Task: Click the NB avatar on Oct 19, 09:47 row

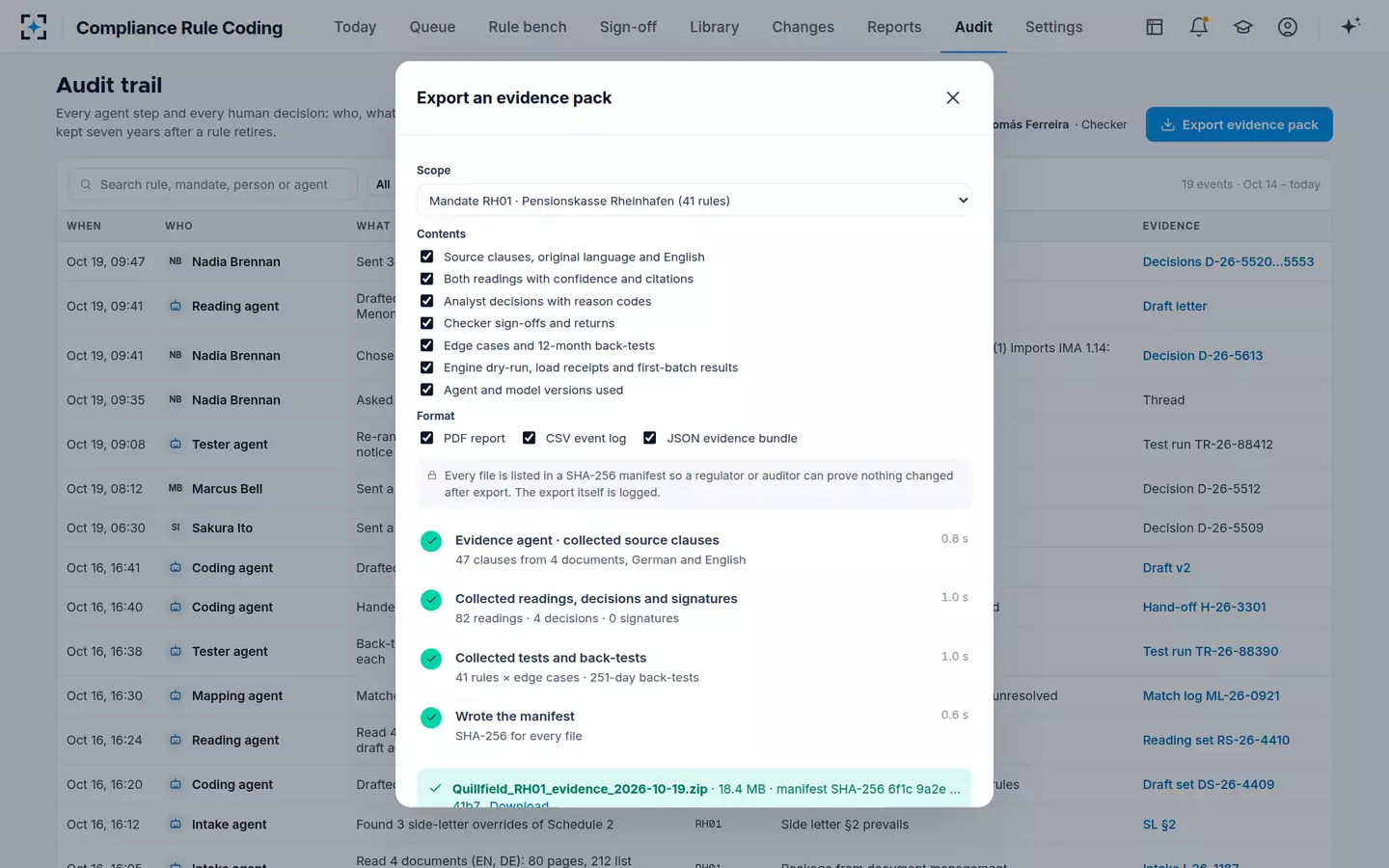Action: pos(176,261)
